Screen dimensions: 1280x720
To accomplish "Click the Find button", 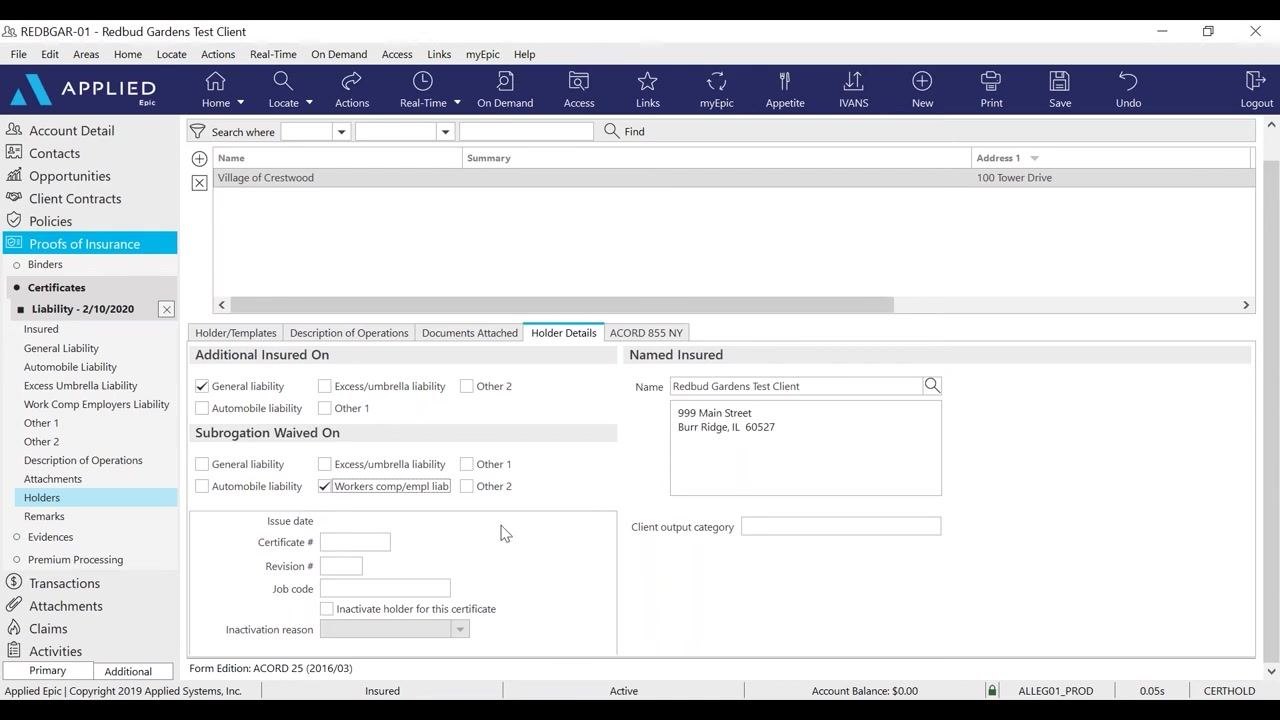I will pyautogui.click(x=625, y=132).
